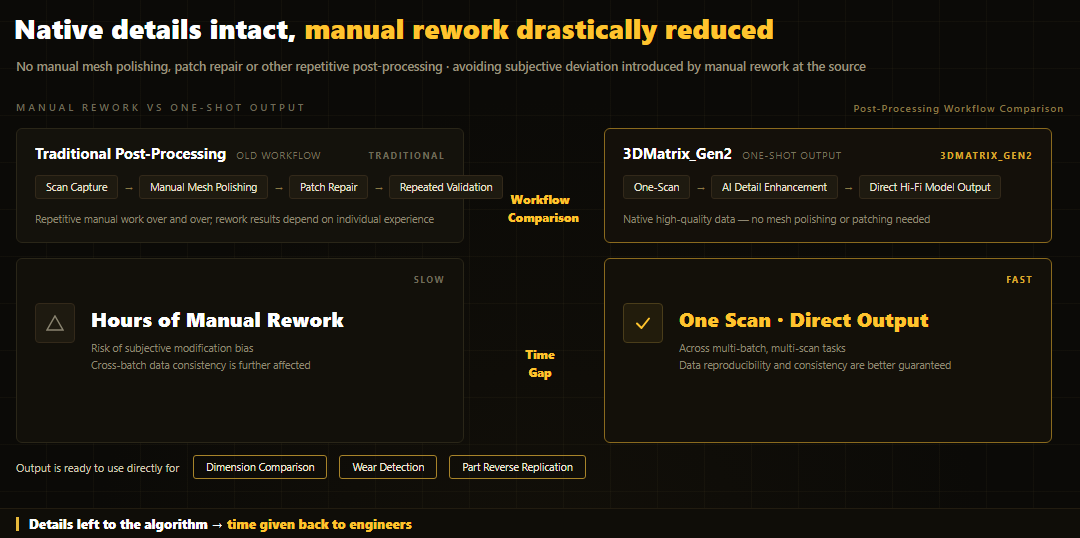Click the Repeated Validation step chip
1080x538 pixels.
pyautogui.click(x=446, y=187)
